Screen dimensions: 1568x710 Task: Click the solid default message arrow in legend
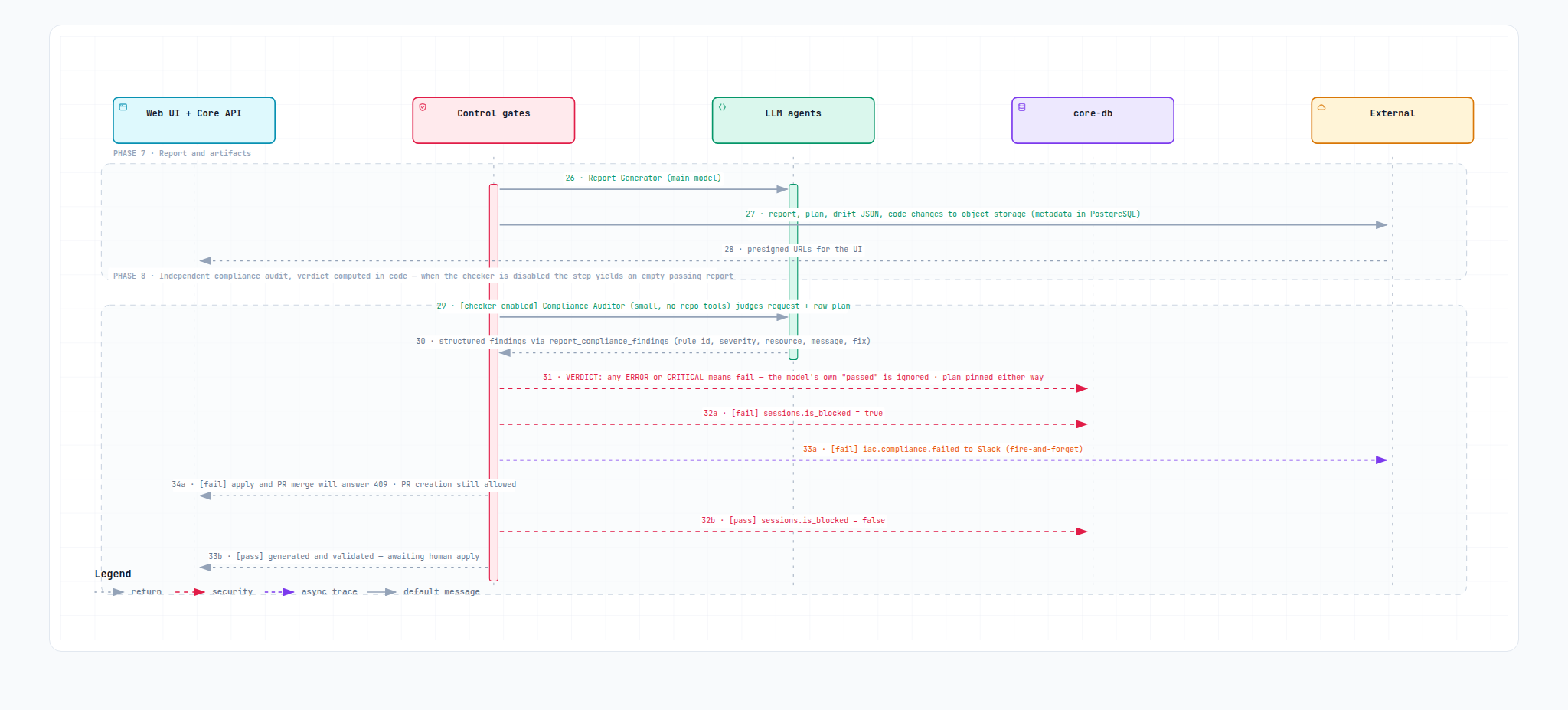[381, 592]
